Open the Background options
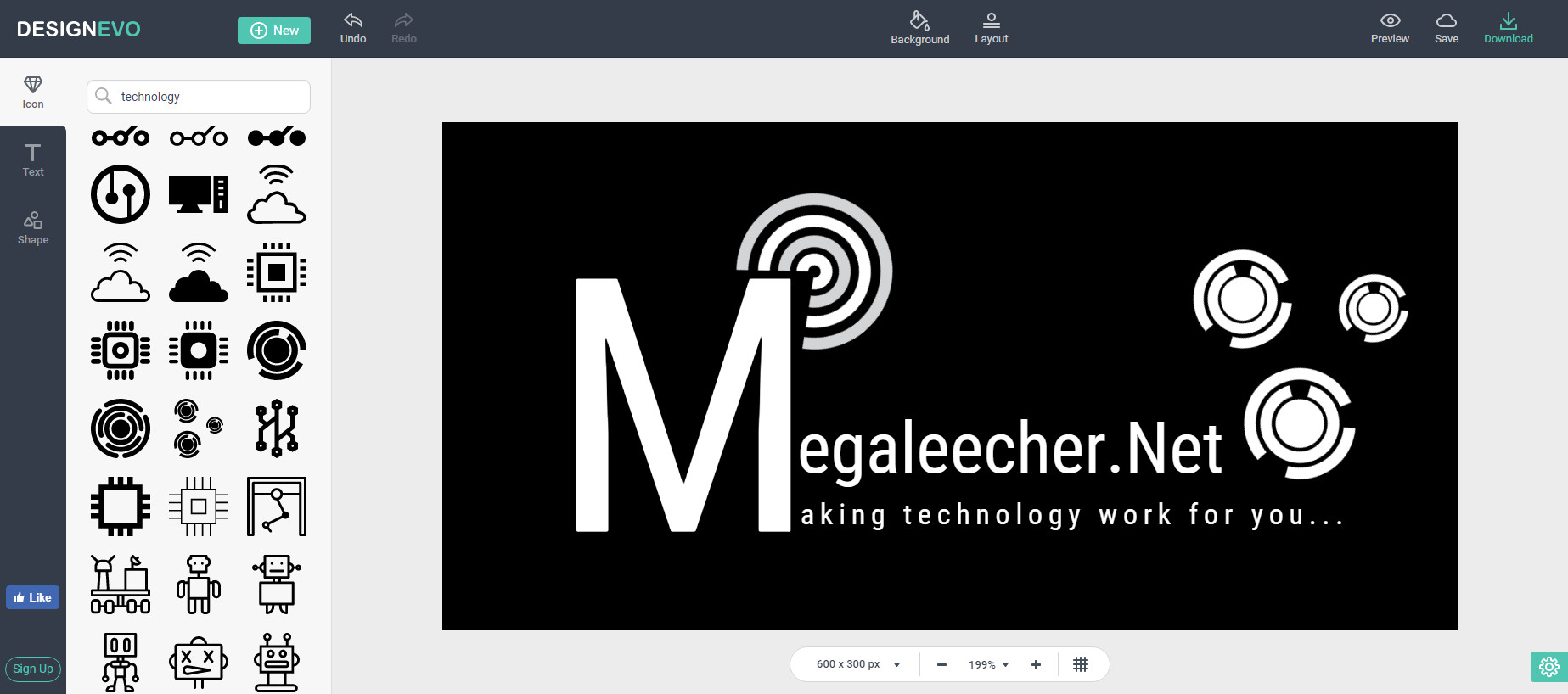The image size is (1568, 694). click(919, 28)
